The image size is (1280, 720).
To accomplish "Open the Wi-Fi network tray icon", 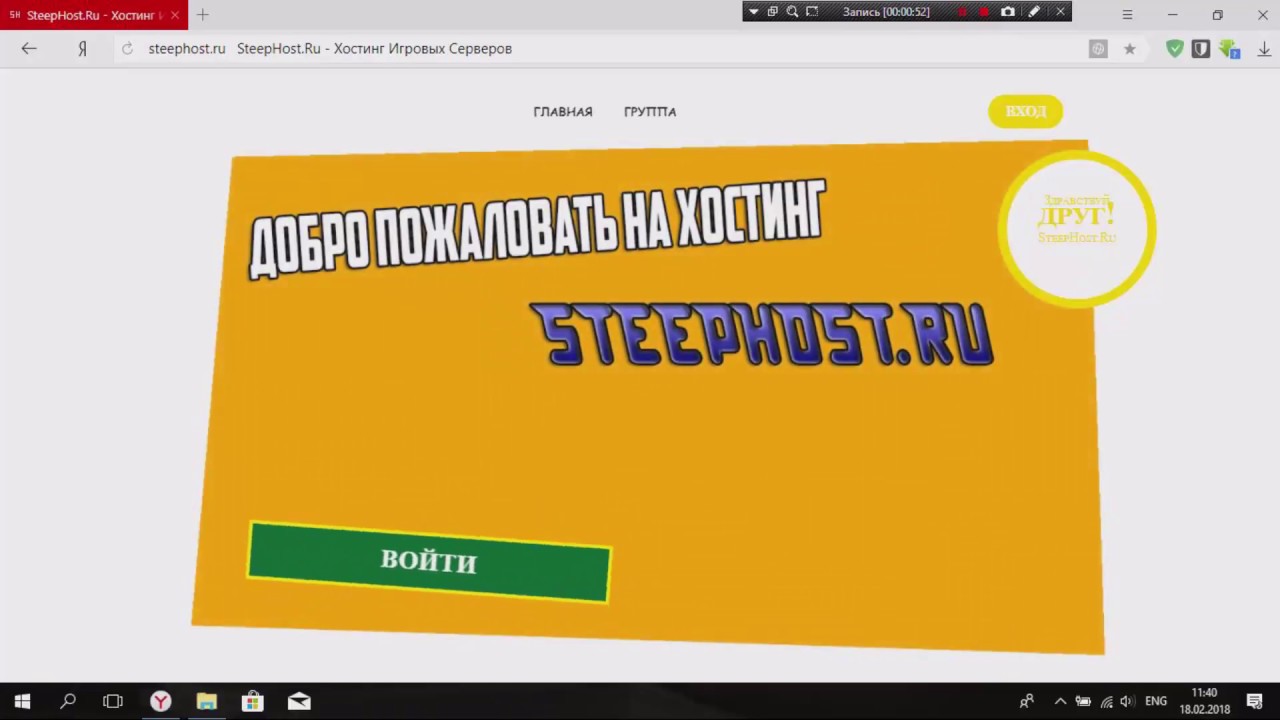I will [1106, 701].
